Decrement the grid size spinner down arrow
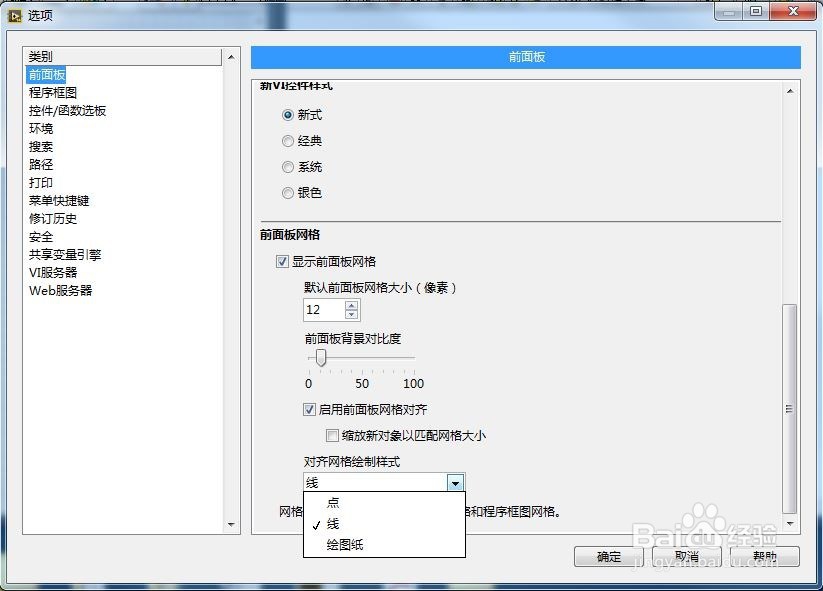This screenshot has width=823, height=591. [x=352, y=314]
